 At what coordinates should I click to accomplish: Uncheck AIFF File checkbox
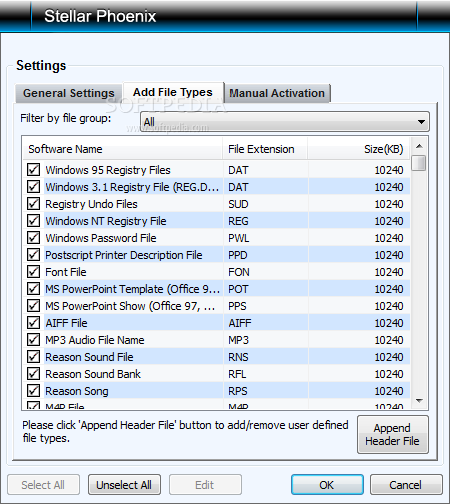point(33,323)
